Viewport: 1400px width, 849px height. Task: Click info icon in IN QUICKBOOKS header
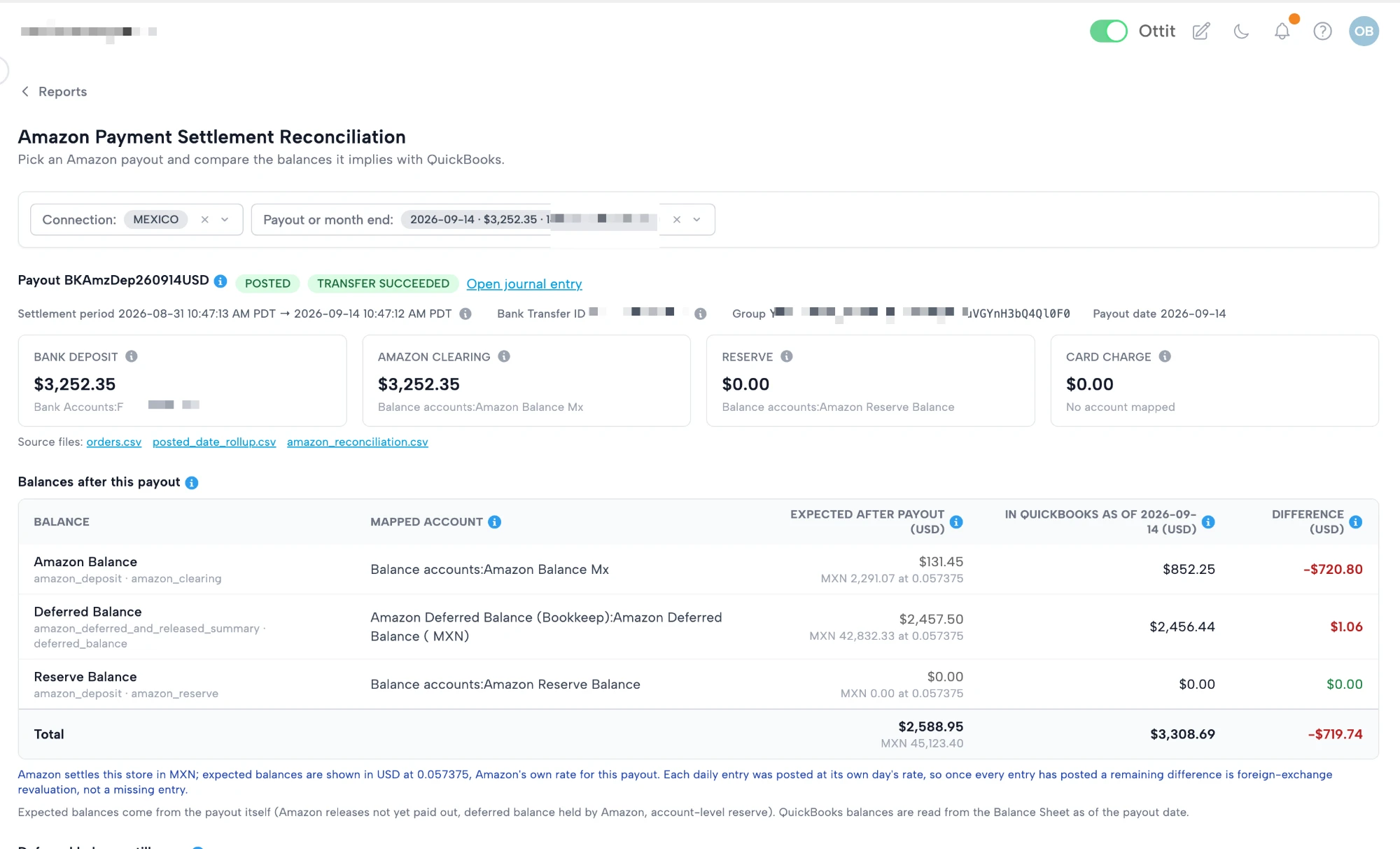pyautogui.click(x=1209, y=522)
